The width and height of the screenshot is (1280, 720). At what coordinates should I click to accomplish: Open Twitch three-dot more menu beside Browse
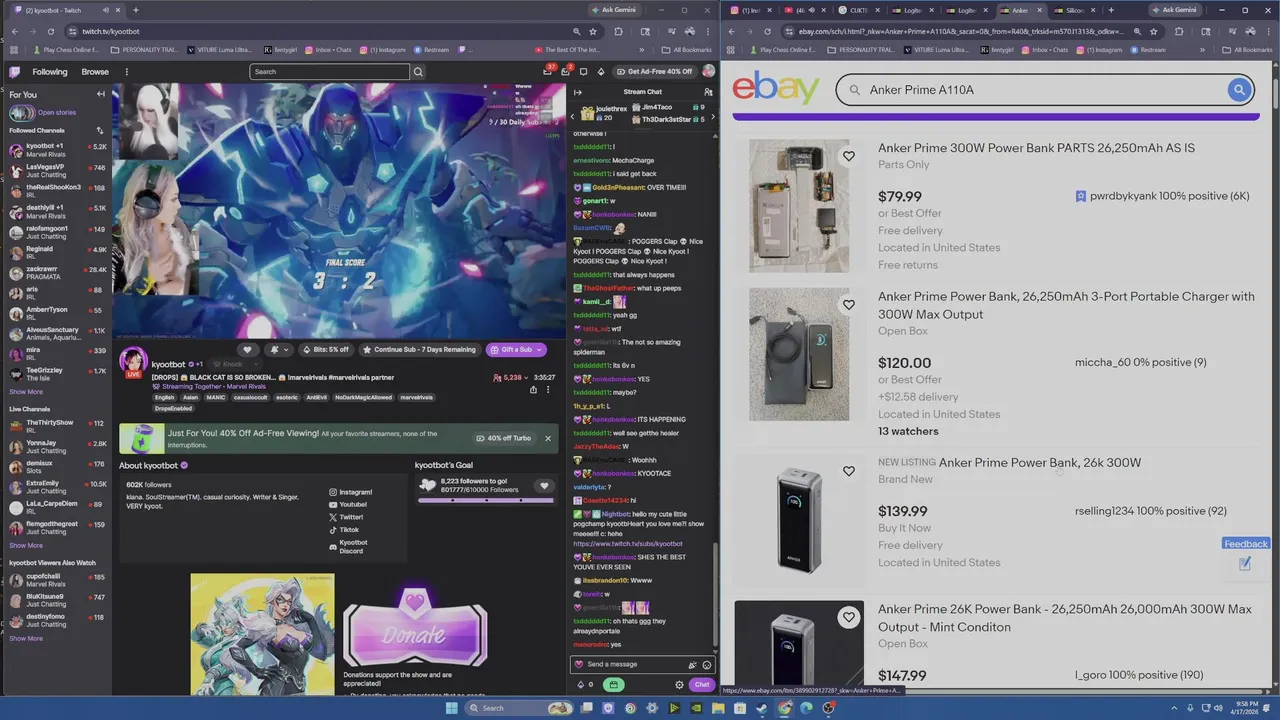click(x=126, y=72)
